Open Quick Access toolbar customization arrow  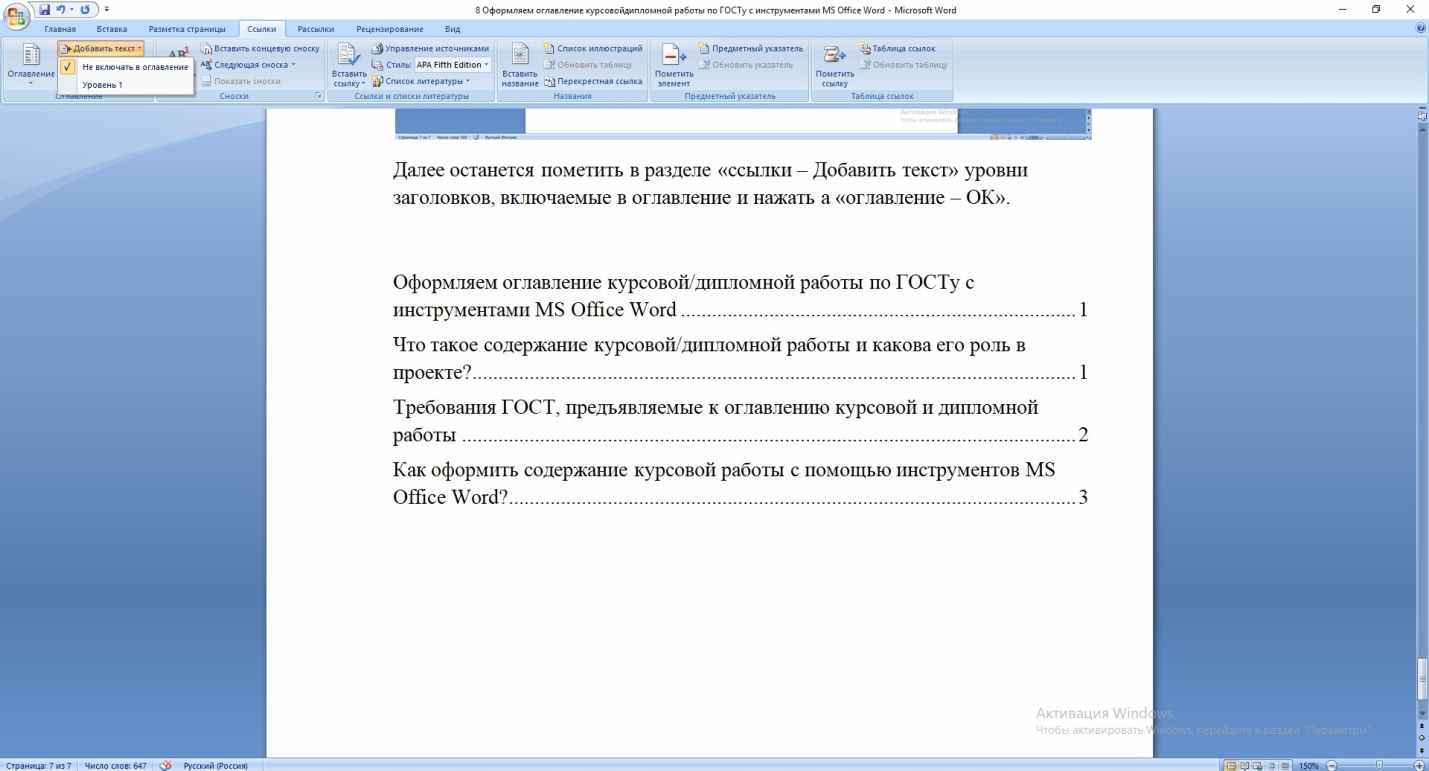point(106,10)
